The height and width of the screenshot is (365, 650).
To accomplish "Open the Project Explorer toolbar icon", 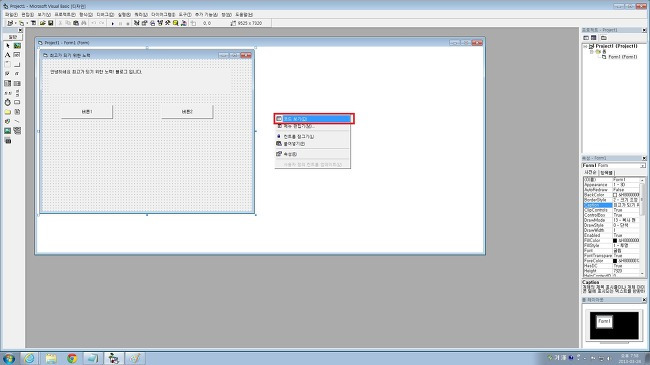I will [136, 23].
